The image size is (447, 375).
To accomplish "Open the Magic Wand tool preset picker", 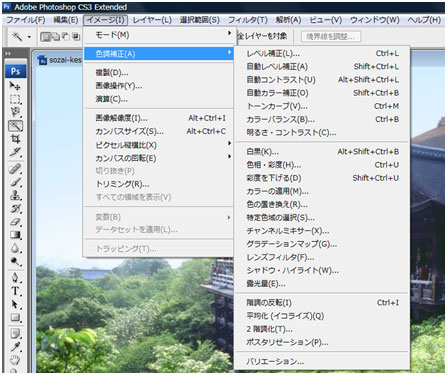I will coord(29,37).
